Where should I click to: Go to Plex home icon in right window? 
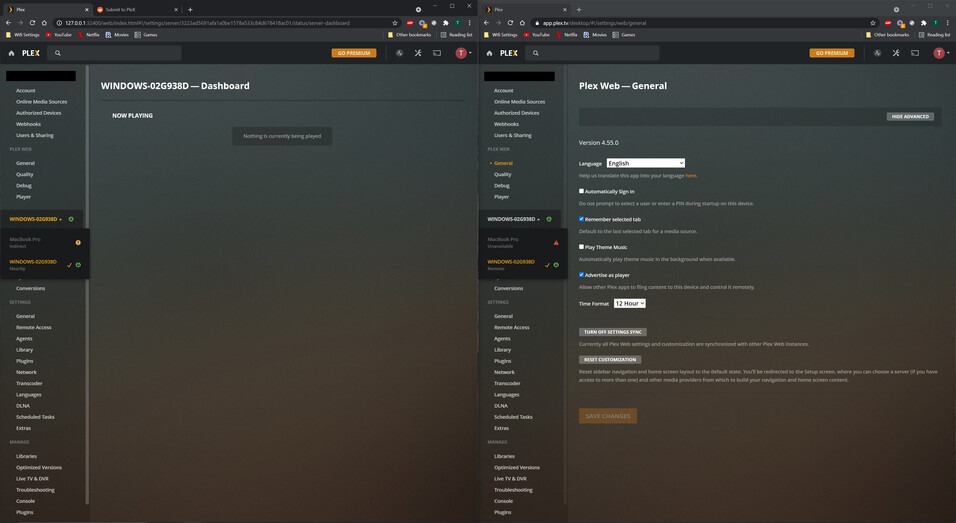pyautogui.click(x=489, y=53)
